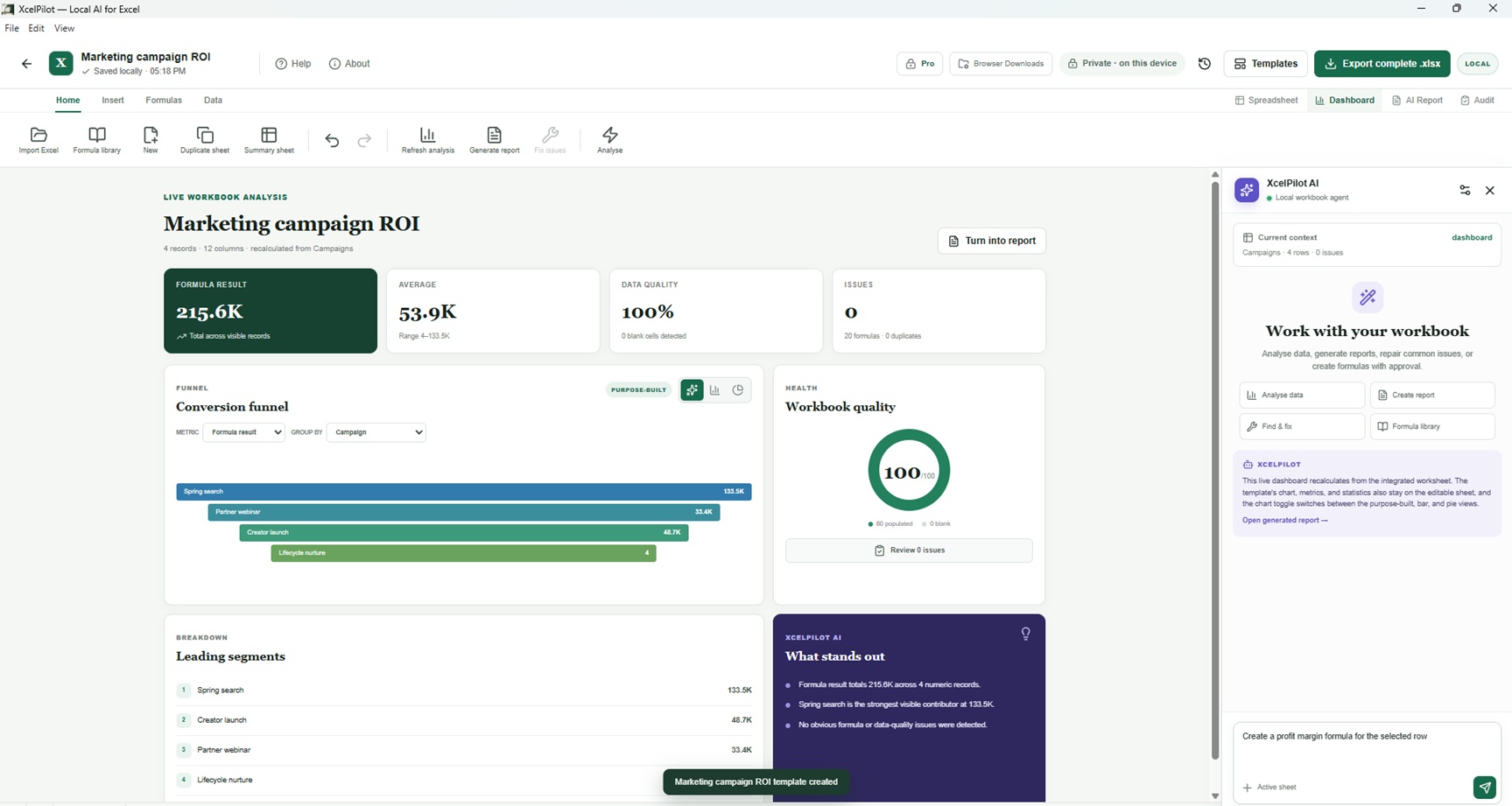Open the Edit menu
Image resolution: width=1512 pixels, height=806 pixels.
click(36, 28)
